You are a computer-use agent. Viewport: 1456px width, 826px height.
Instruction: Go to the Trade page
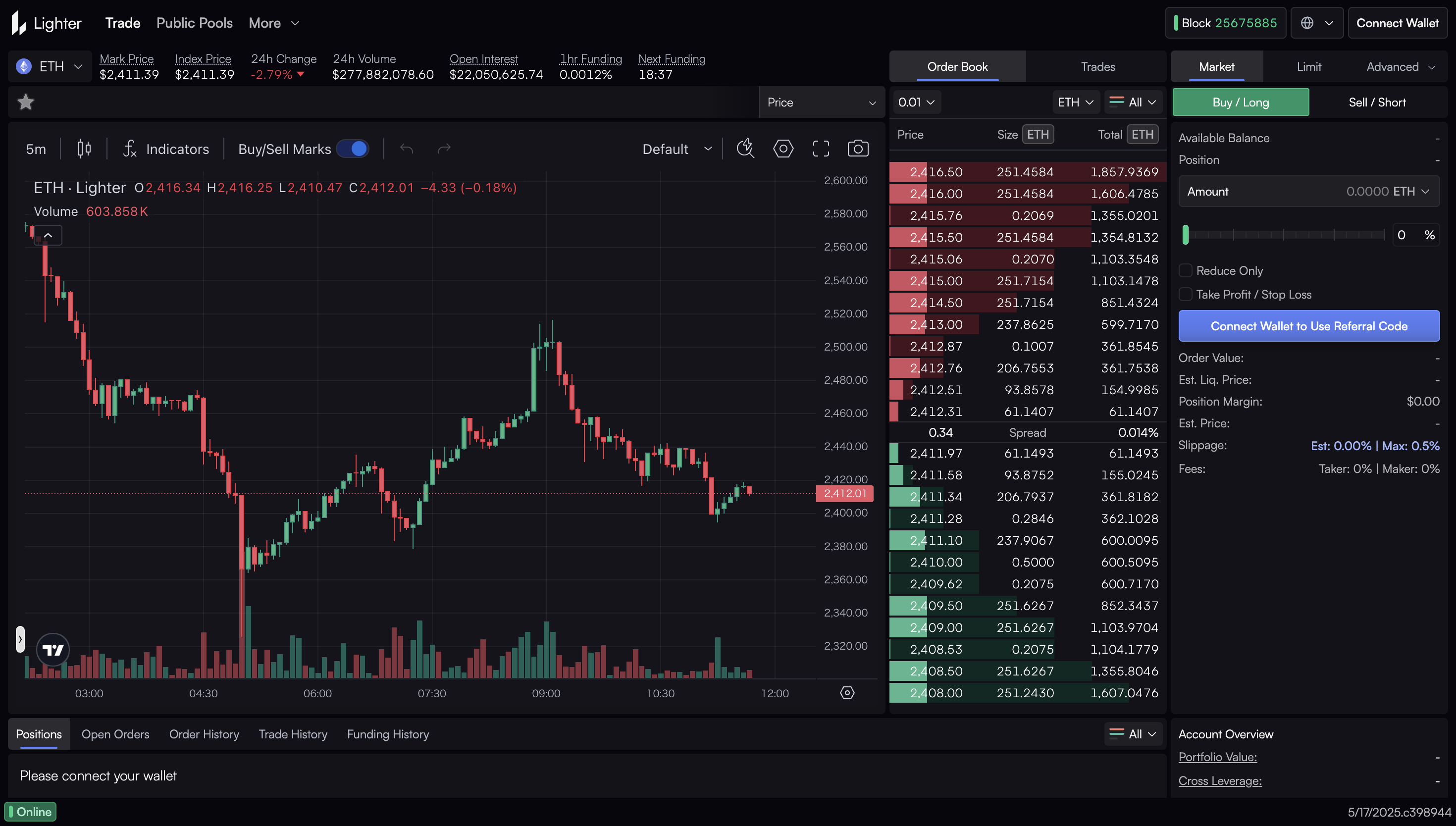(122, 23)
